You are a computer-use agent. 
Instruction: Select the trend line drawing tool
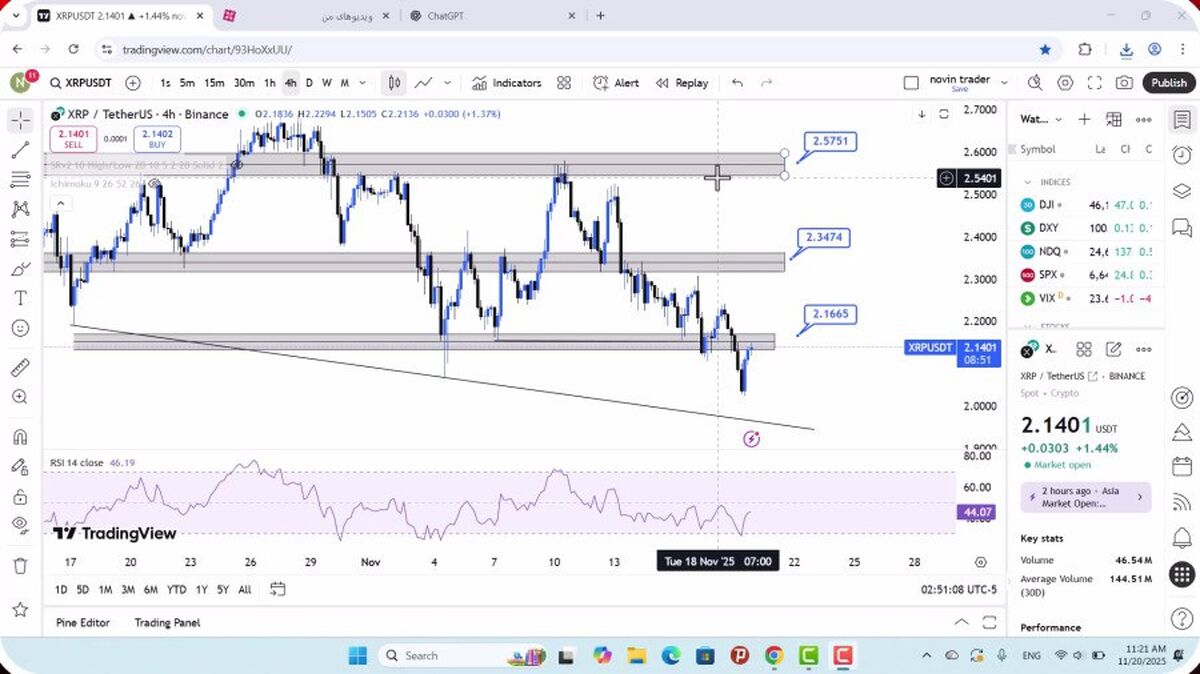(x=20, y=151)
